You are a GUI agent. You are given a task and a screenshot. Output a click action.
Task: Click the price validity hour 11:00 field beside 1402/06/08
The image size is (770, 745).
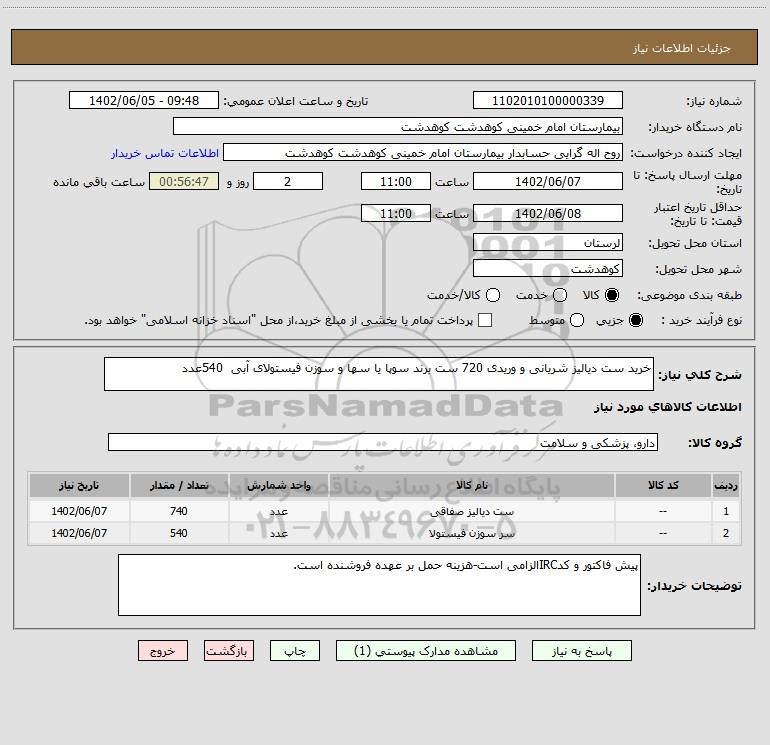point(396,213)
